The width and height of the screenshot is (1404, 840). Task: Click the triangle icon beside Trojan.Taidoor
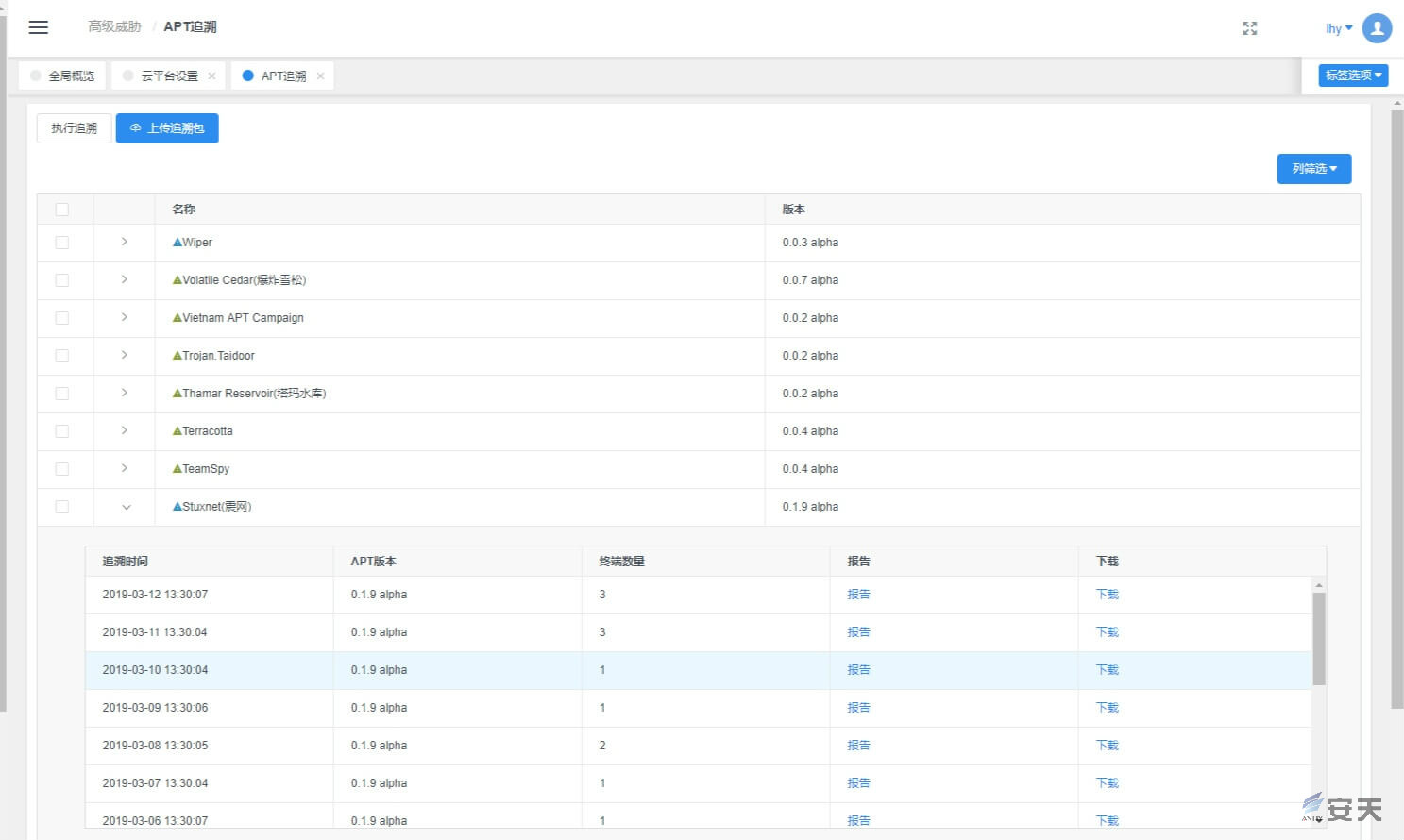177,356
